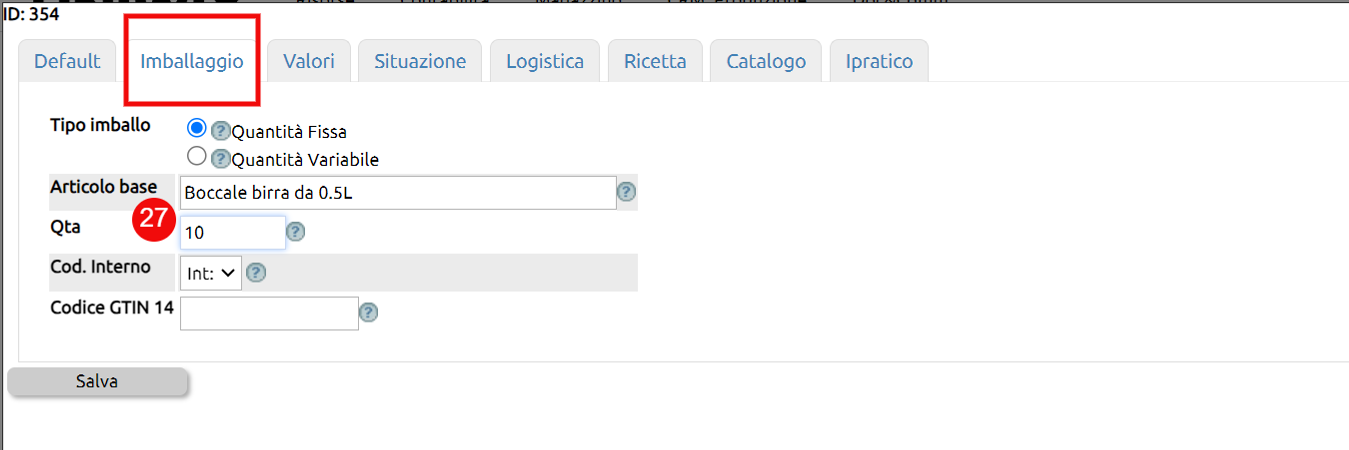Open the Ricetta tab
This screenshot has height=450, width=1349.
tap(655, 61)
